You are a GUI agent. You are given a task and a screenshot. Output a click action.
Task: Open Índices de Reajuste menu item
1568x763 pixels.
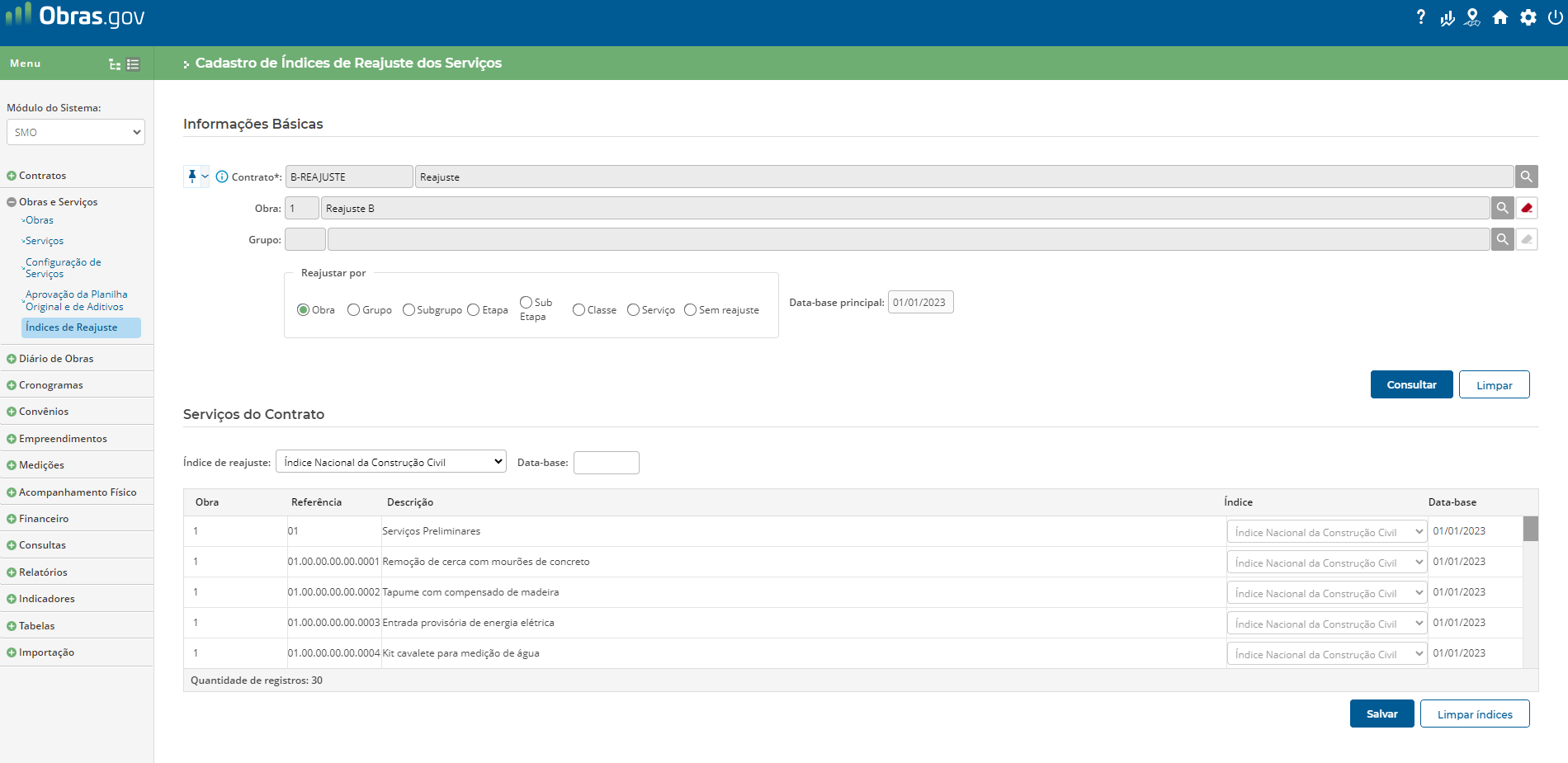72,327
